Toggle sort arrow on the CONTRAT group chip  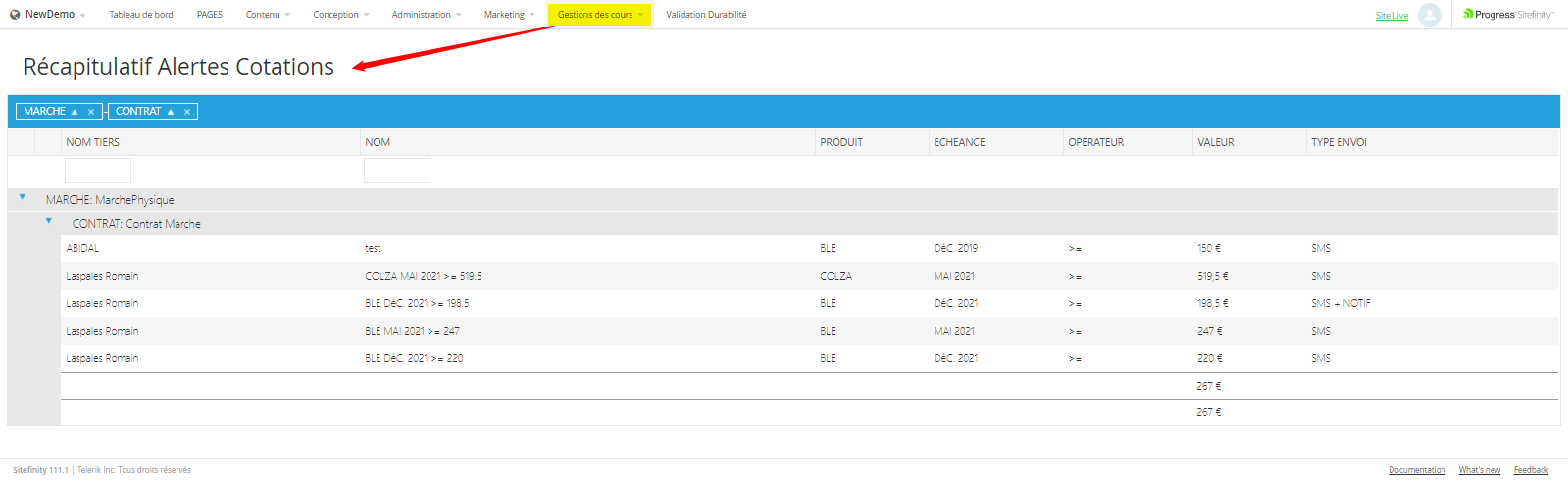point(171,112)
